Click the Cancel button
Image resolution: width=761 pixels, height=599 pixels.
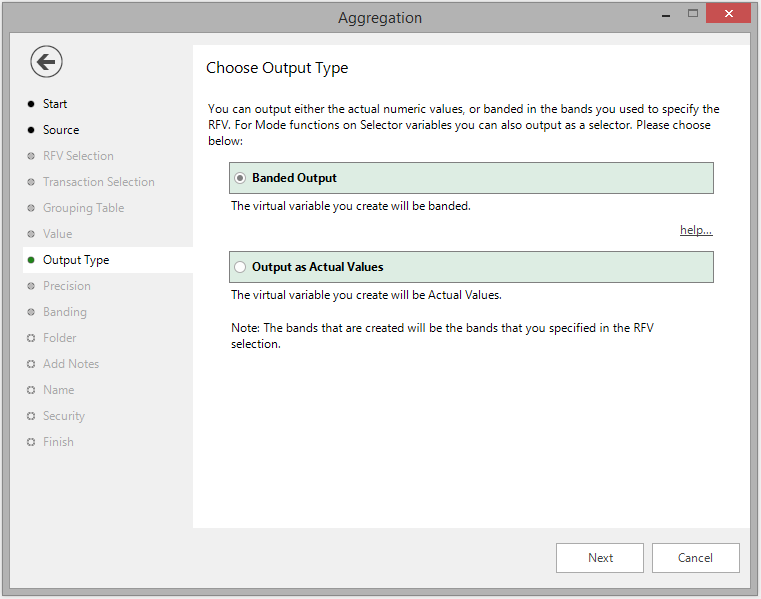pos(695,558)
